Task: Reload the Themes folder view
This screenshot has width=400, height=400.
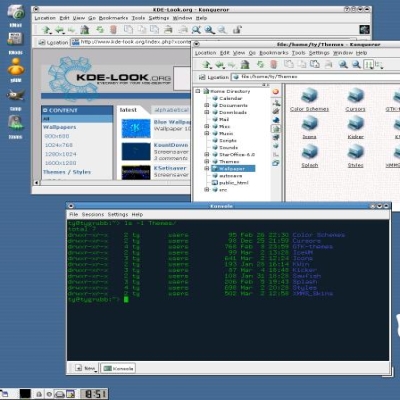Action: [260, 64]
